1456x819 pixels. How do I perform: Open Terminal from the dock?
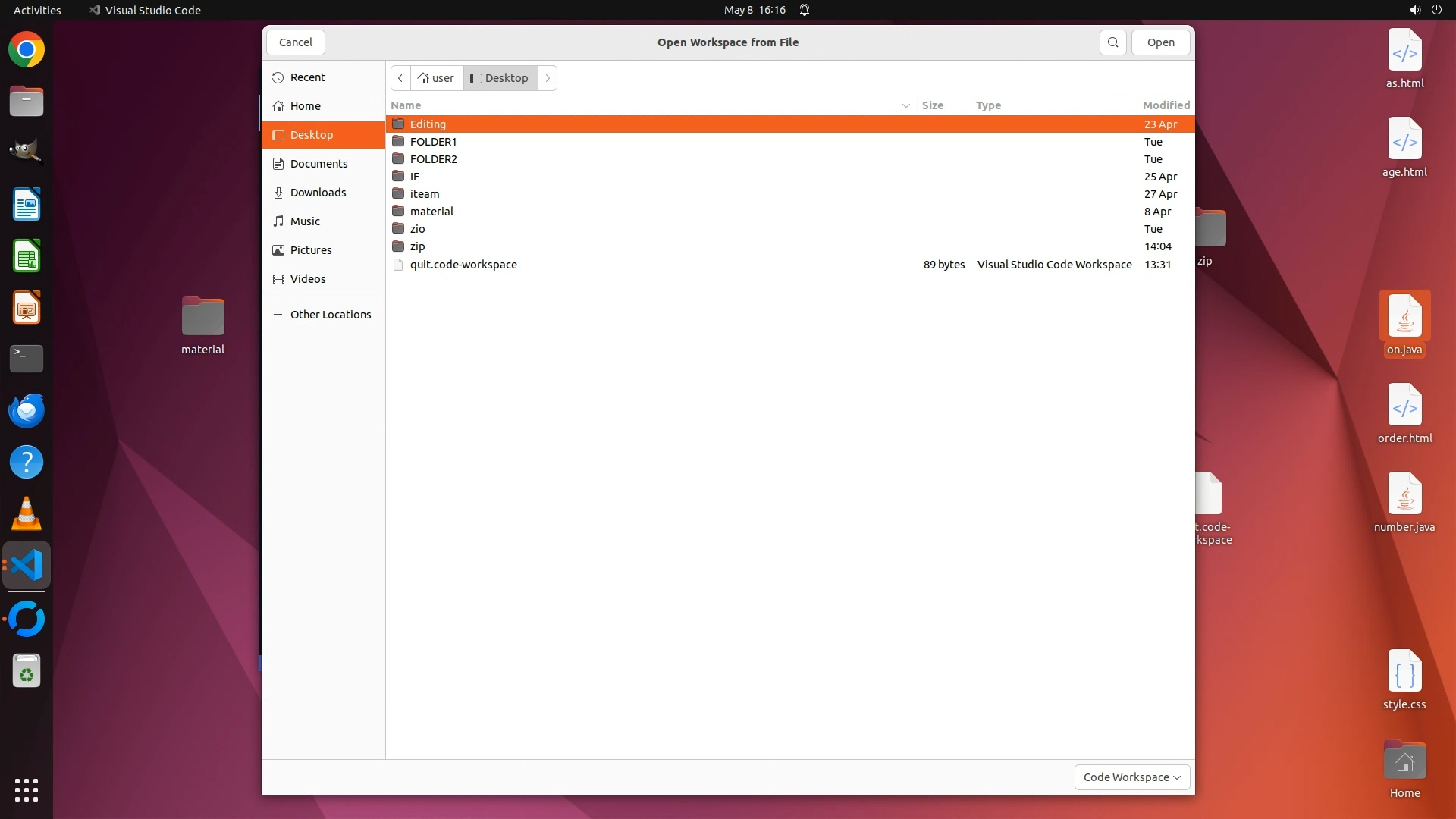pos(27,358)
